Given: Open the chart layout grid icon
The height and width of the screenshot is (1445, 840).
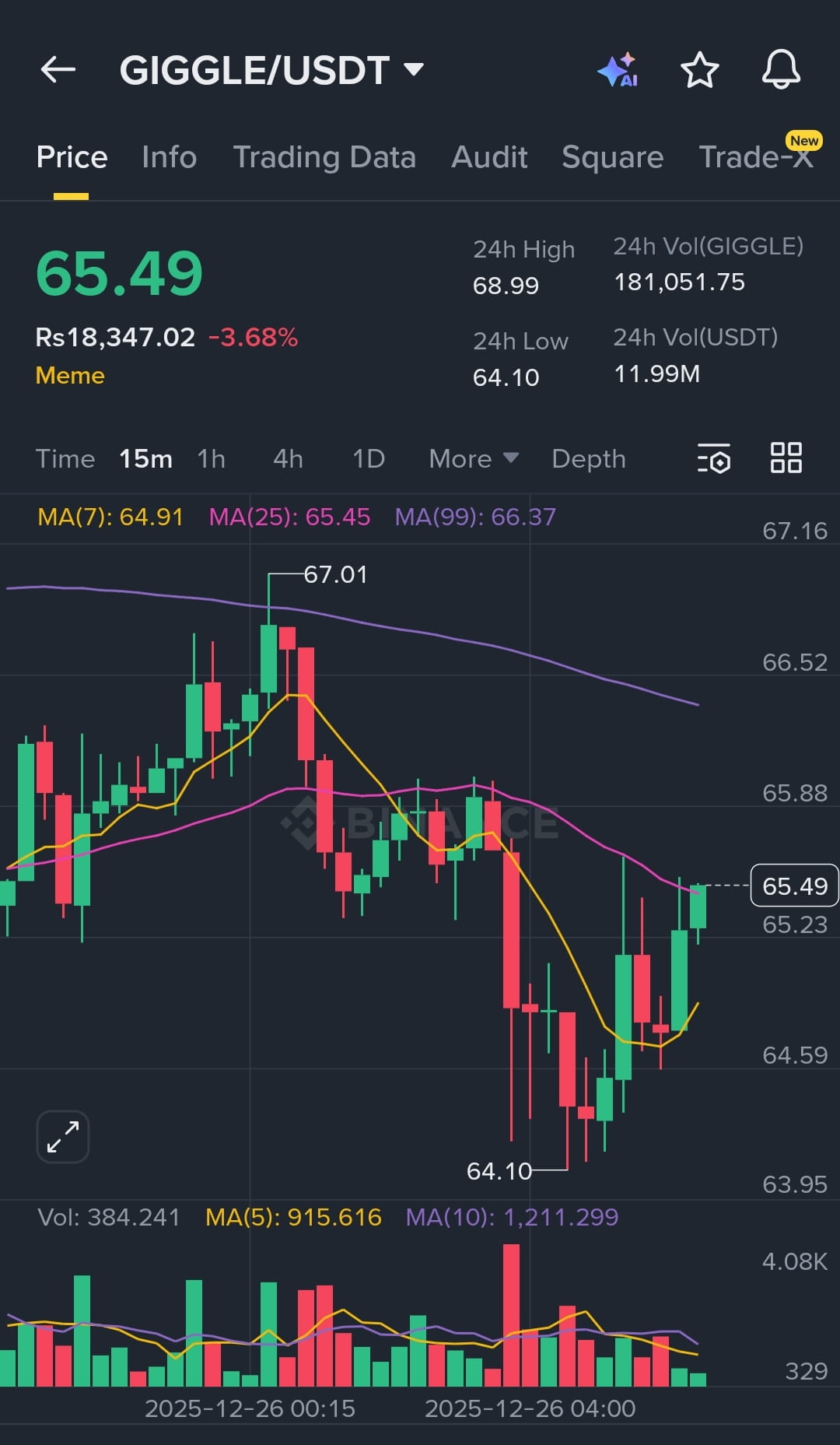Looking at the screenshot, I should coord(786,458).
